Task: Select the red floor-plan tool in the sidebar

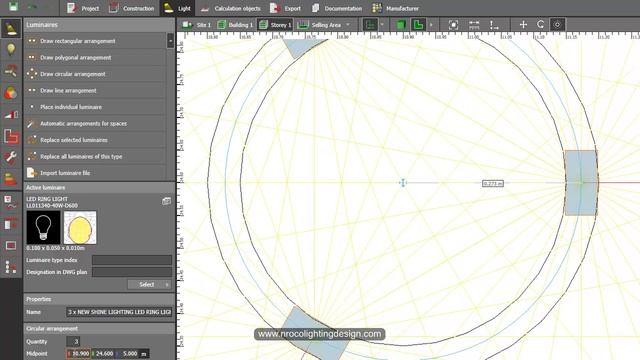Action: [11, 136]
